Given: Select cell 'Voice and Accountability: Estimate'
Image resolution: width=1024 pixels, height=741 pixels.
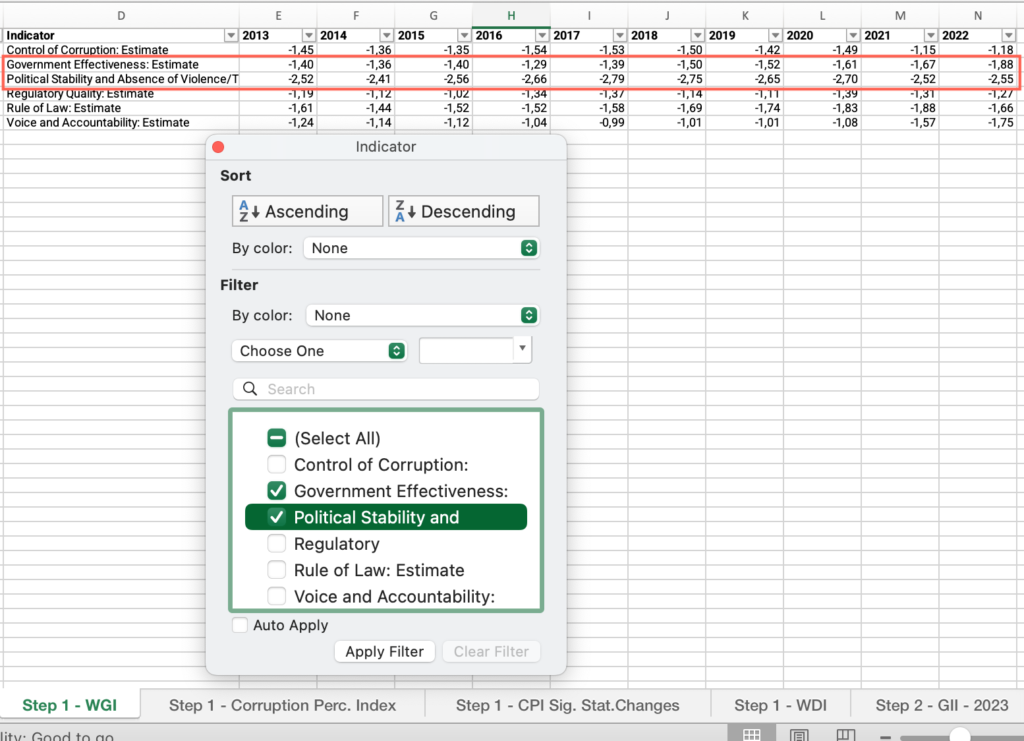Looking at the screenshot, I should point(121,122).
